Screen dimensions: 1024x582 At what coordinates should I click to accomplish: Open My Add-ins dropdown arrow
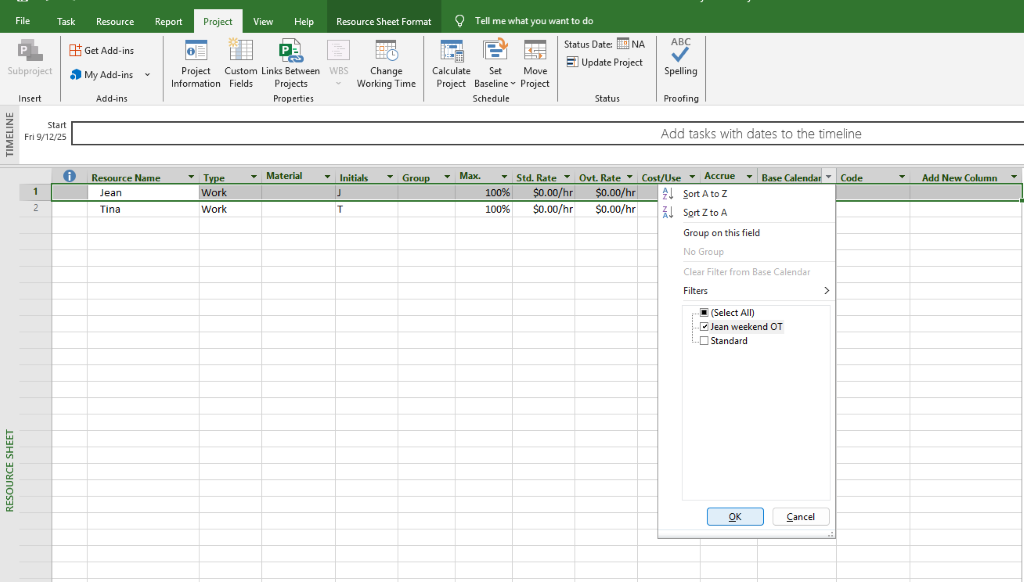[x=148, y=74]
